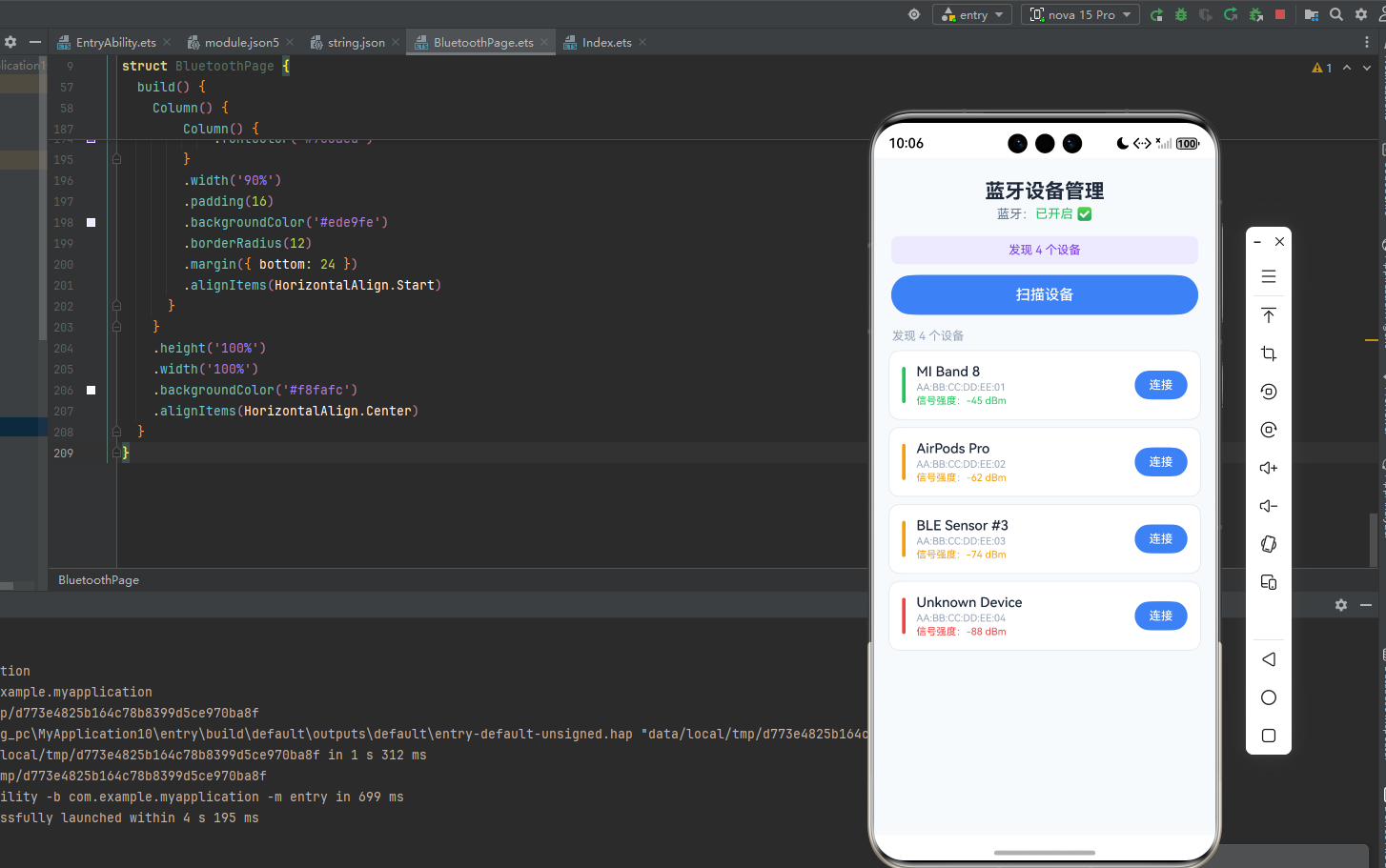The width and height of the screenshot is (1386, 868).
Task: Go to next highlighted problem arrow
Action: pyautogui.click(x=1367, y=68)
